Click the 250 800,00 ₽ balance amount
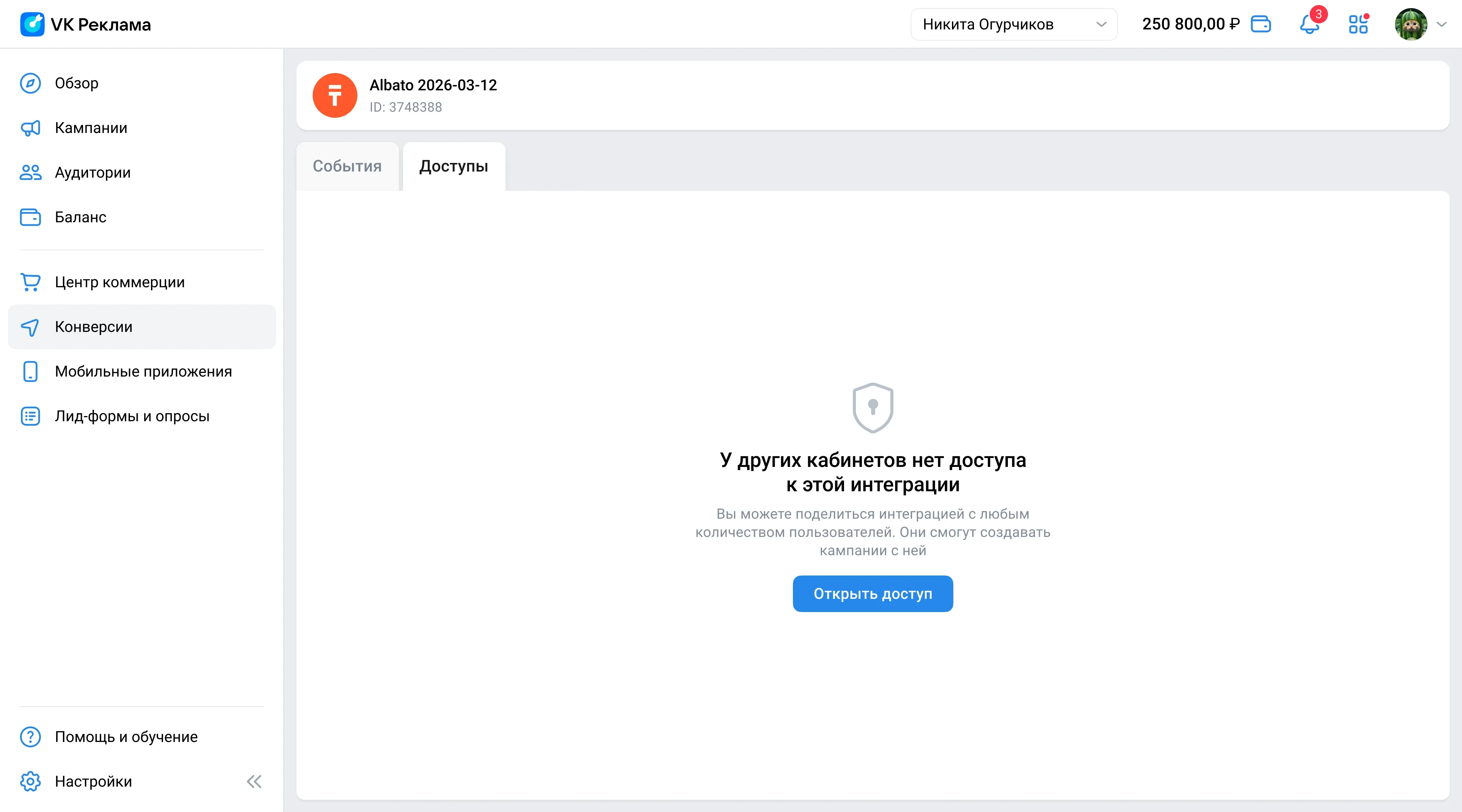The image size is (1462, 812). tap(1191, 24)
